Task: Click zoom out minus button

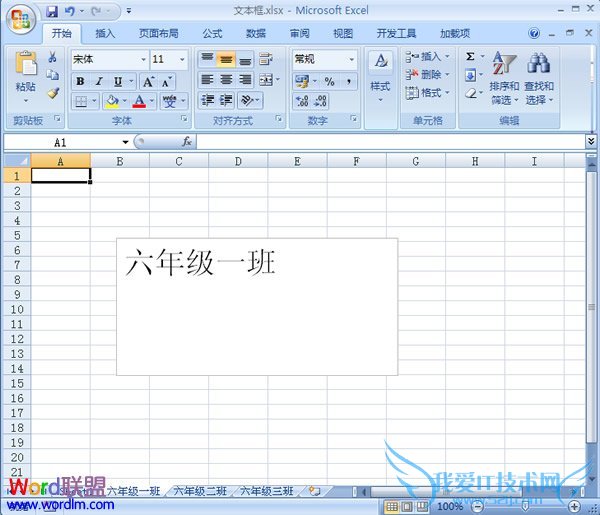Action: (477, 507)
